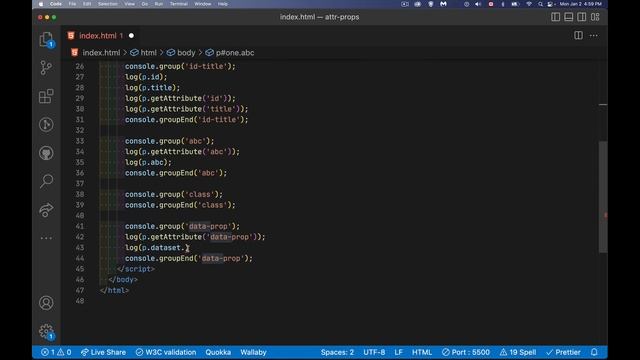
Task: Click log(p.getAttribute('title')); on line 30
Action: [x=187, y=109]
